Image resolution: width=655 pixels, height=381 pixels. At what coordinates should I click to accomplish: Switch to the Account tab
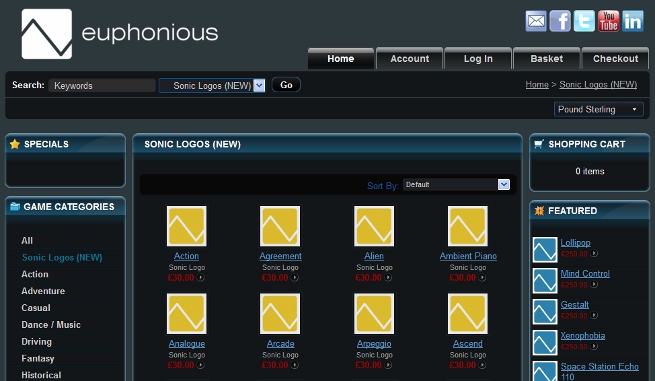pyautogui.click(x=409, y=58)
